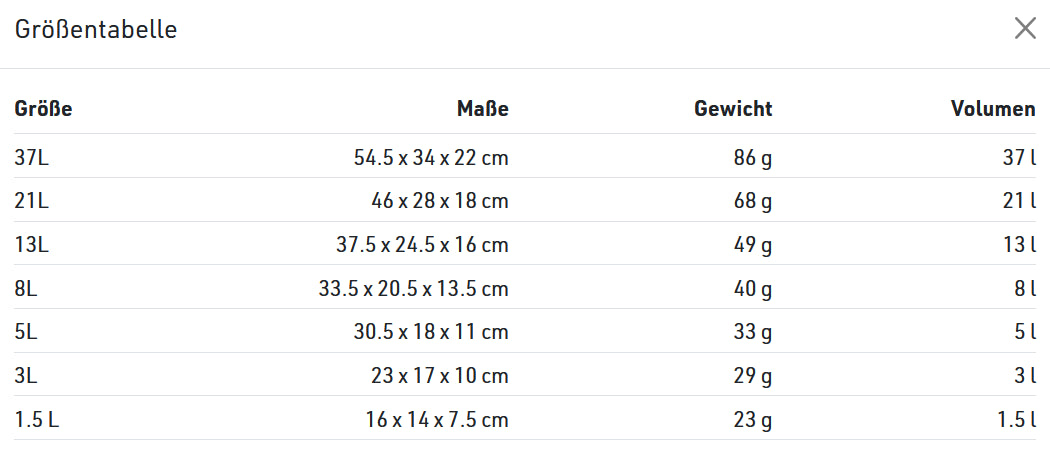
Task: Click the 16 x 14 x 7.5 cm dimensions
Action: pyautogui.click(x=437, y=420)
